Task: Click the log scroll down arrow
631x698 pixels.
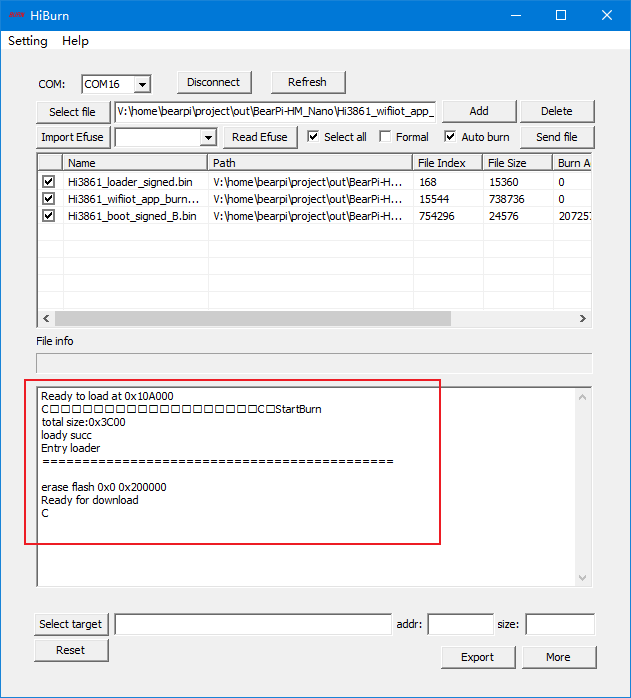Action: pos(582,578)
